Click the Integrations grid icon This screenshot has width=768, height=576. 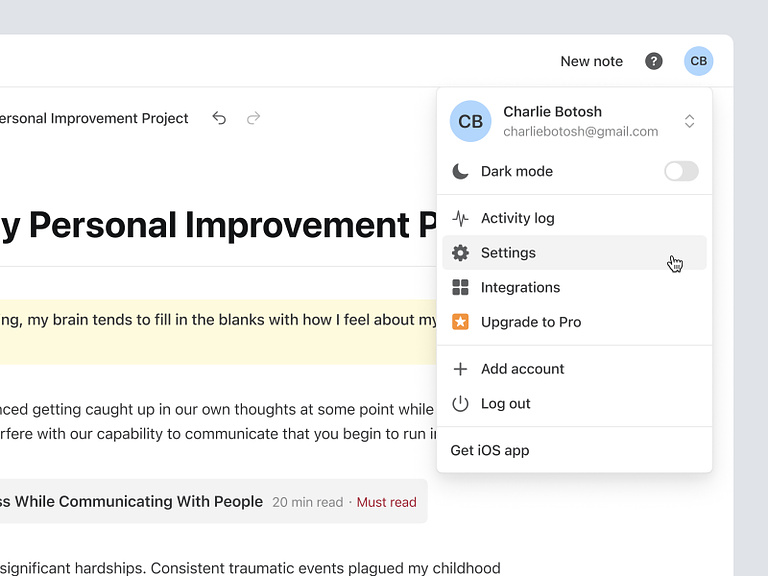460,288
